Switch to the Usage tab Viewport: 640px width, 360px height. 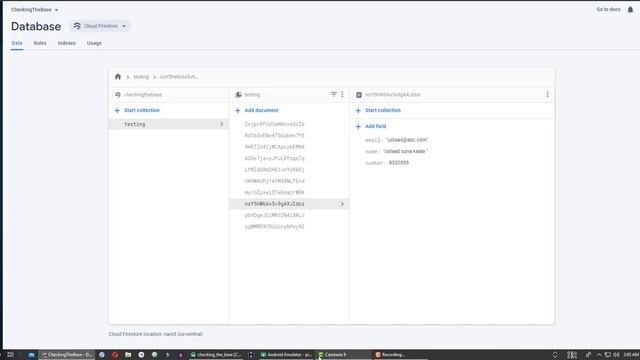point(94,43)
